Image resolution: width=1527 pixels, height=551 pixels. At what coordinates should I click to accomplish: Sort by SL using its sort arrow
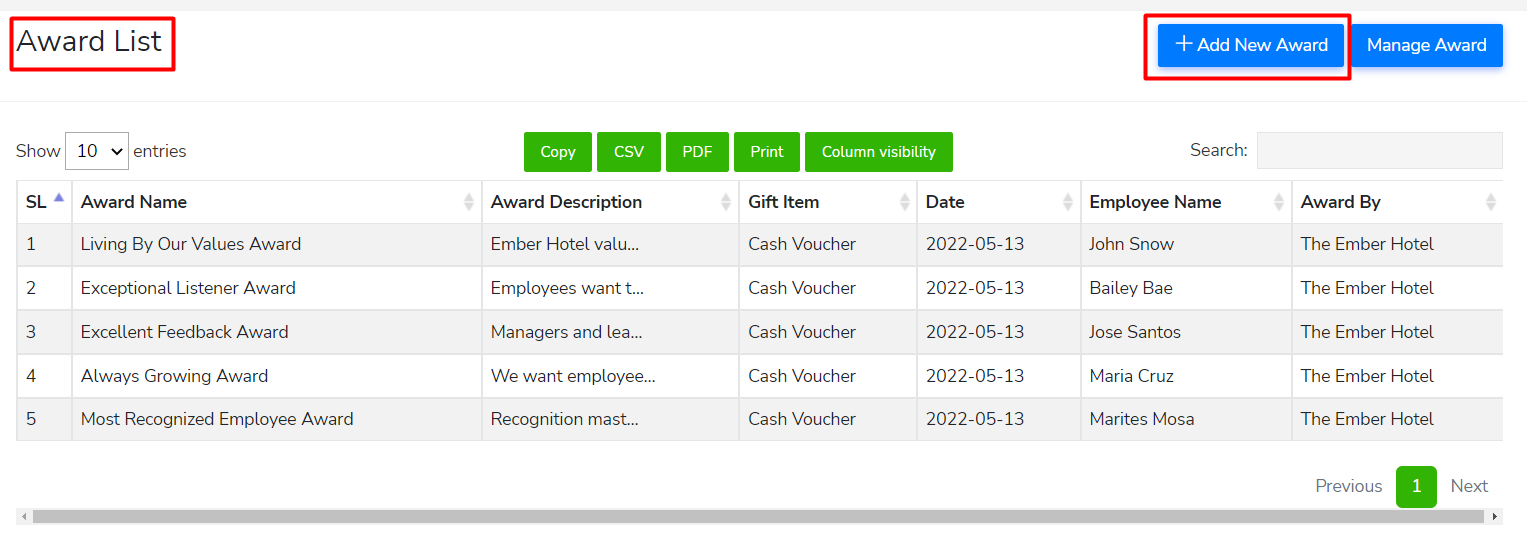59,199
